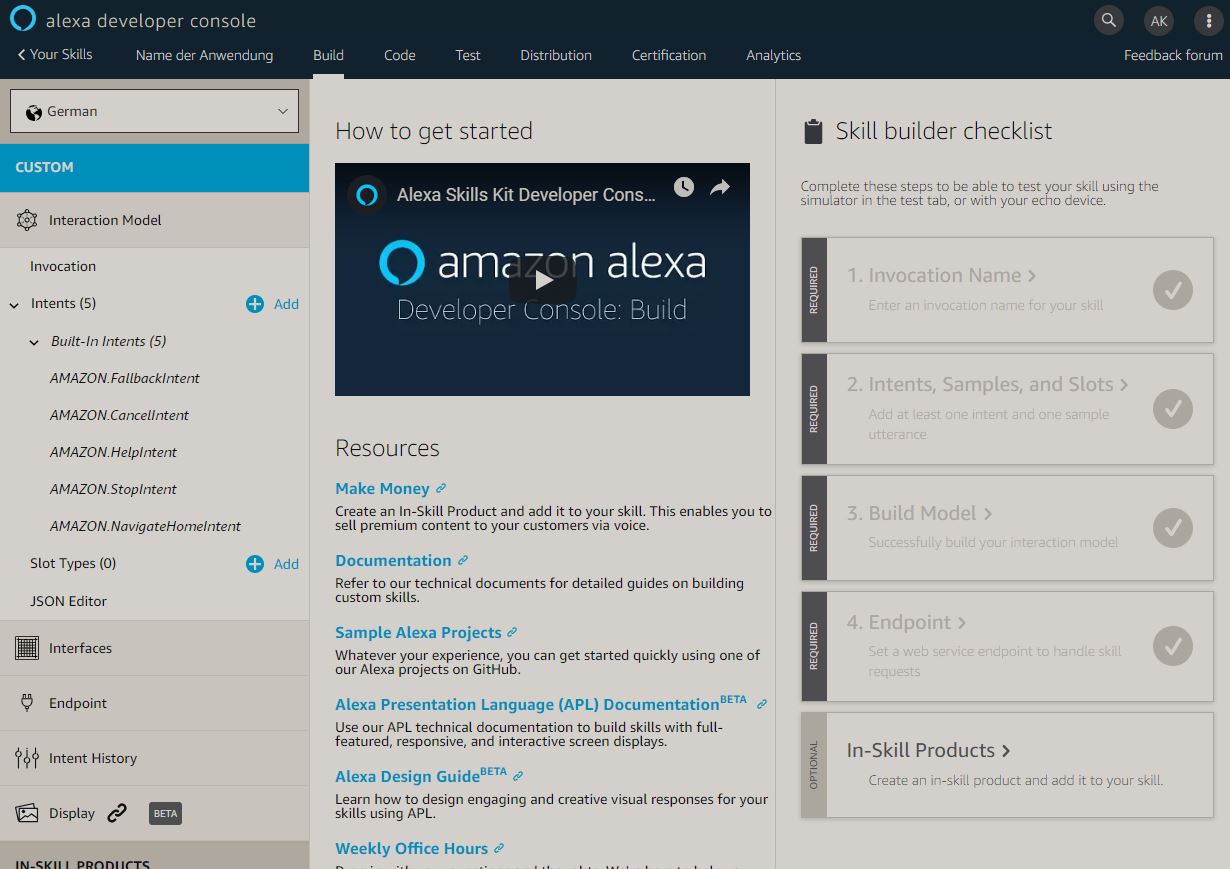Click the search magnifier icon
Image resolution: width=1230 pixels, height=869 pixels.
(x=1108, y=20)
